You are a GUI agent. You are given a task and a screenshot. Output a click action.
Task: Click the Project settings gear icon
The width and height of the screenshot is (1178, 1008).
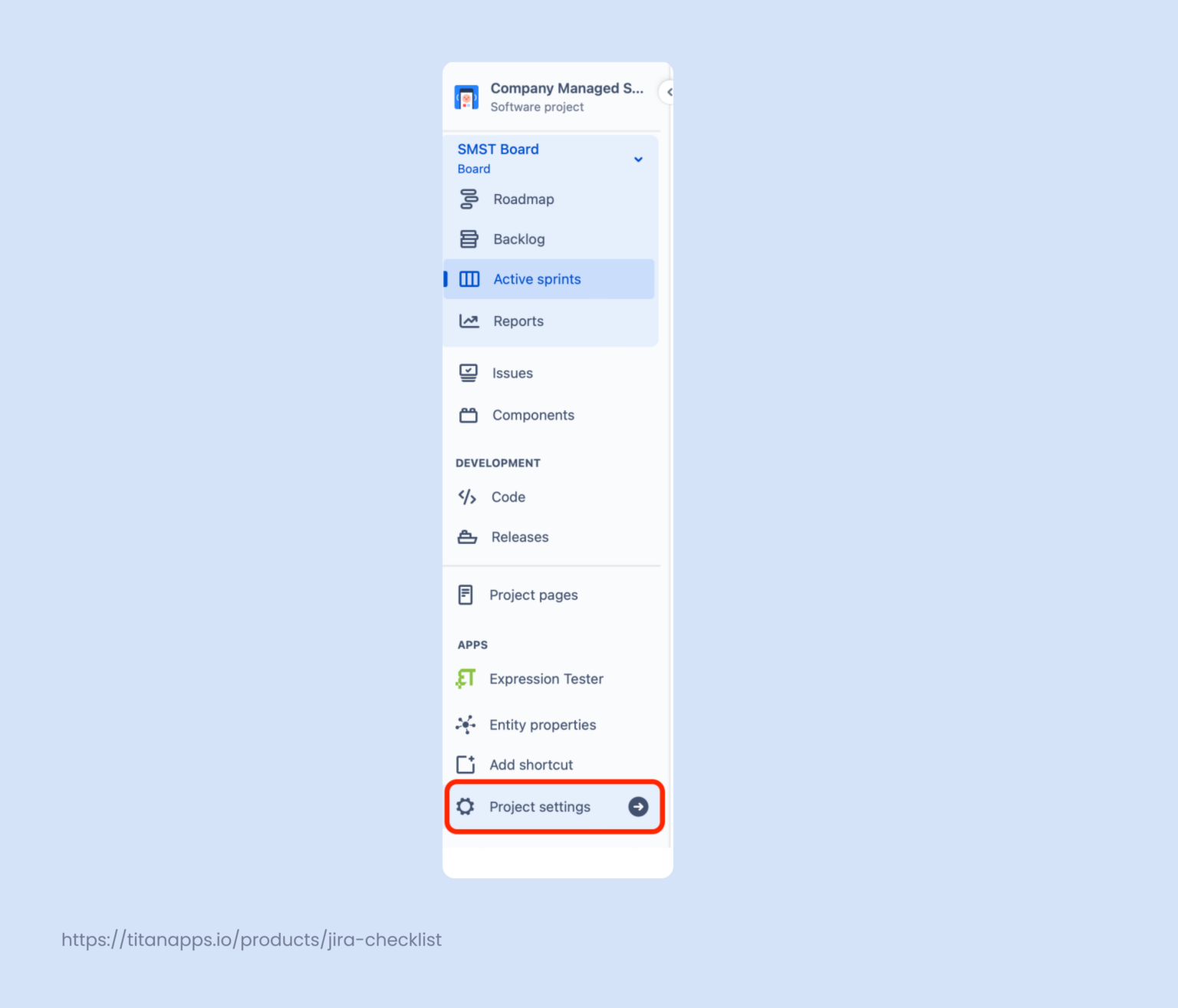click(466, 806)
